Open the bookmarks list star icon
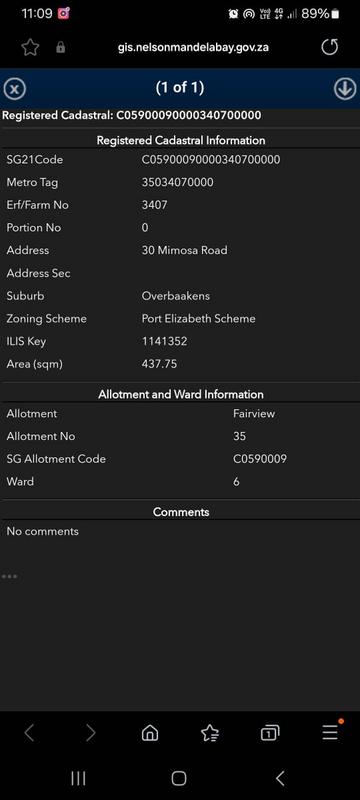The width and height of the screenshot is (360, 800). 210,733
